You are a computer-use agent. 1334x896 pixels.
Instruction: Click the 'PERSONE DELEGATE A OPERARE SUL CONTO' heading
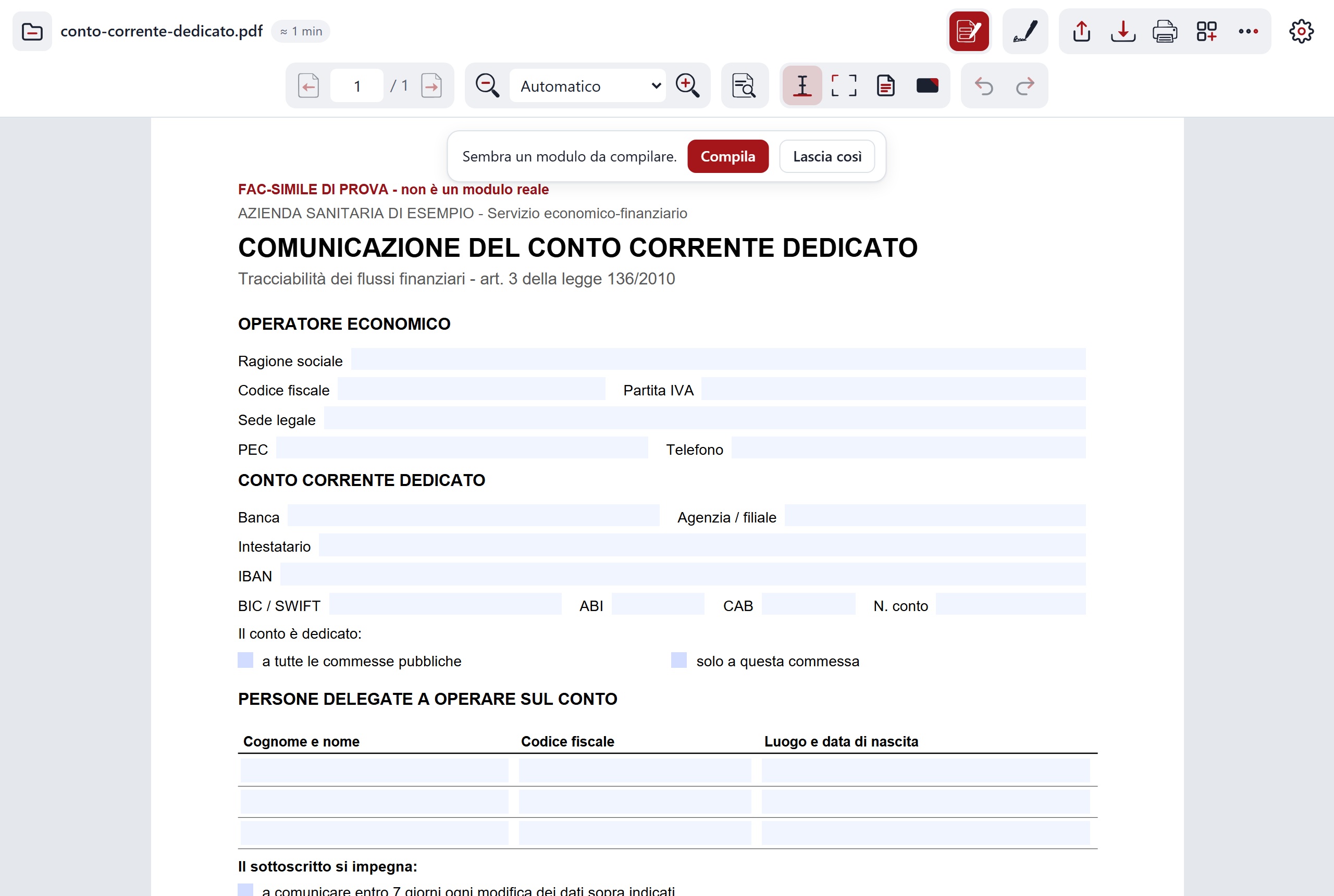[x=427, y=699]
